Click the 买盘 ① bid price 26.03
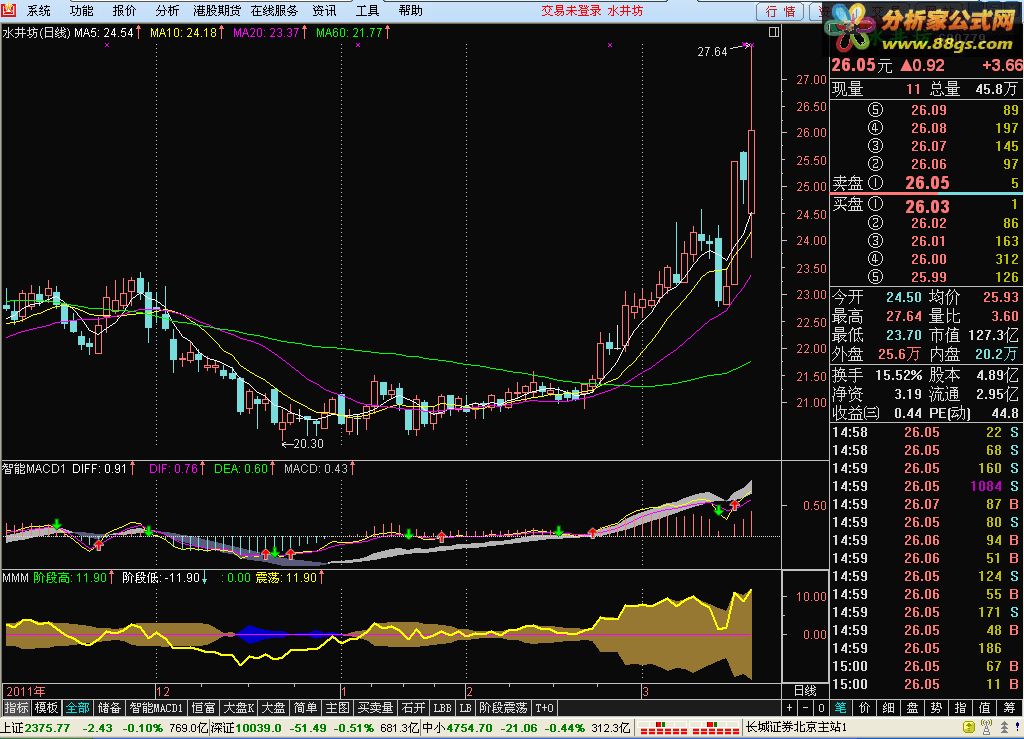 coord(927,206)
